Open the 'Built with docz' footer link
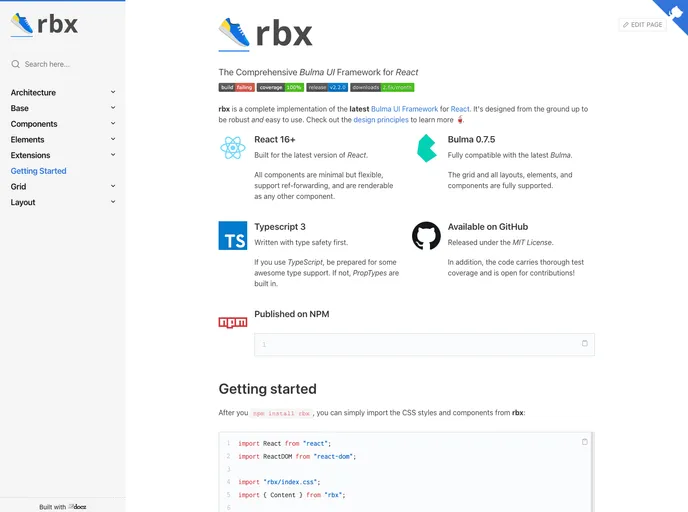 click(x=63, y=507)
